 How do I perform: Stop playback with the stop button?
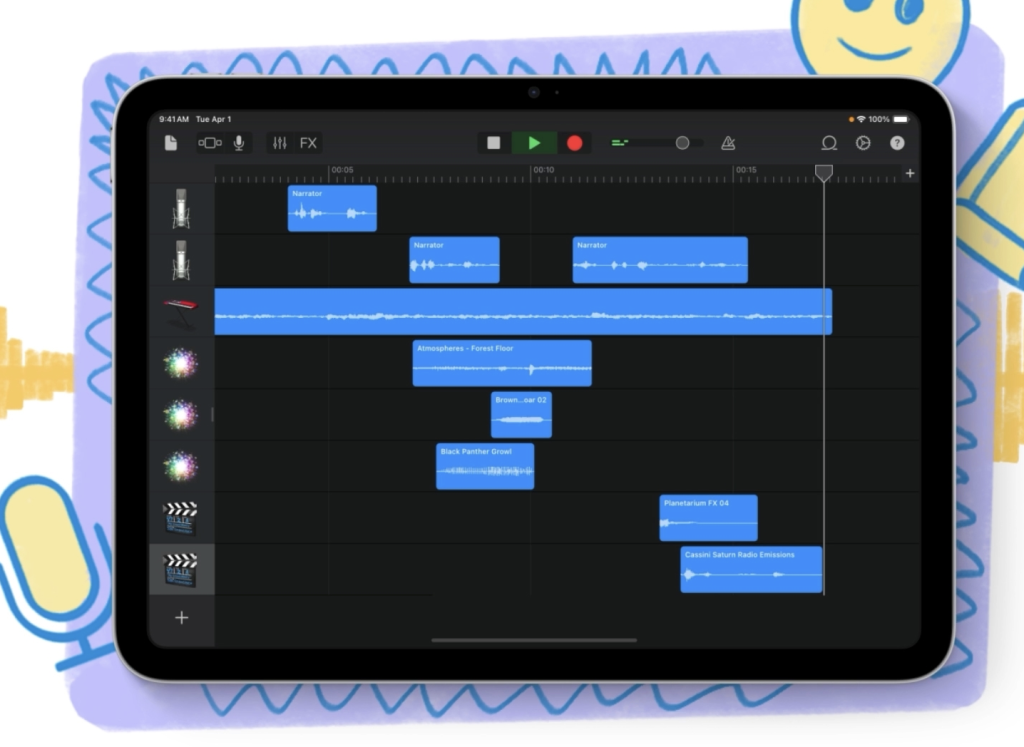(x=494, y=143)
